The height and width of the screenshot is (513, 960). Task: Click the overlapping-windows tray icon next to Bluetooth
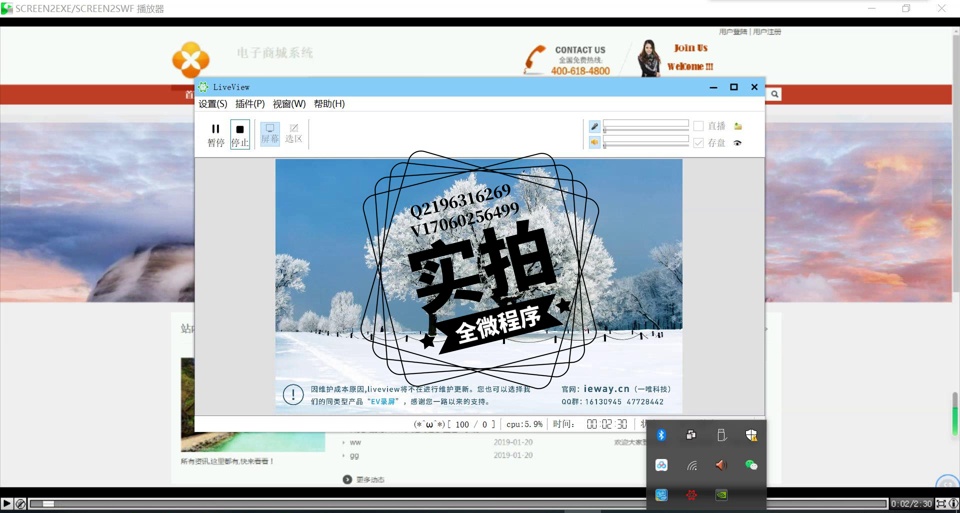pos(691,435)
